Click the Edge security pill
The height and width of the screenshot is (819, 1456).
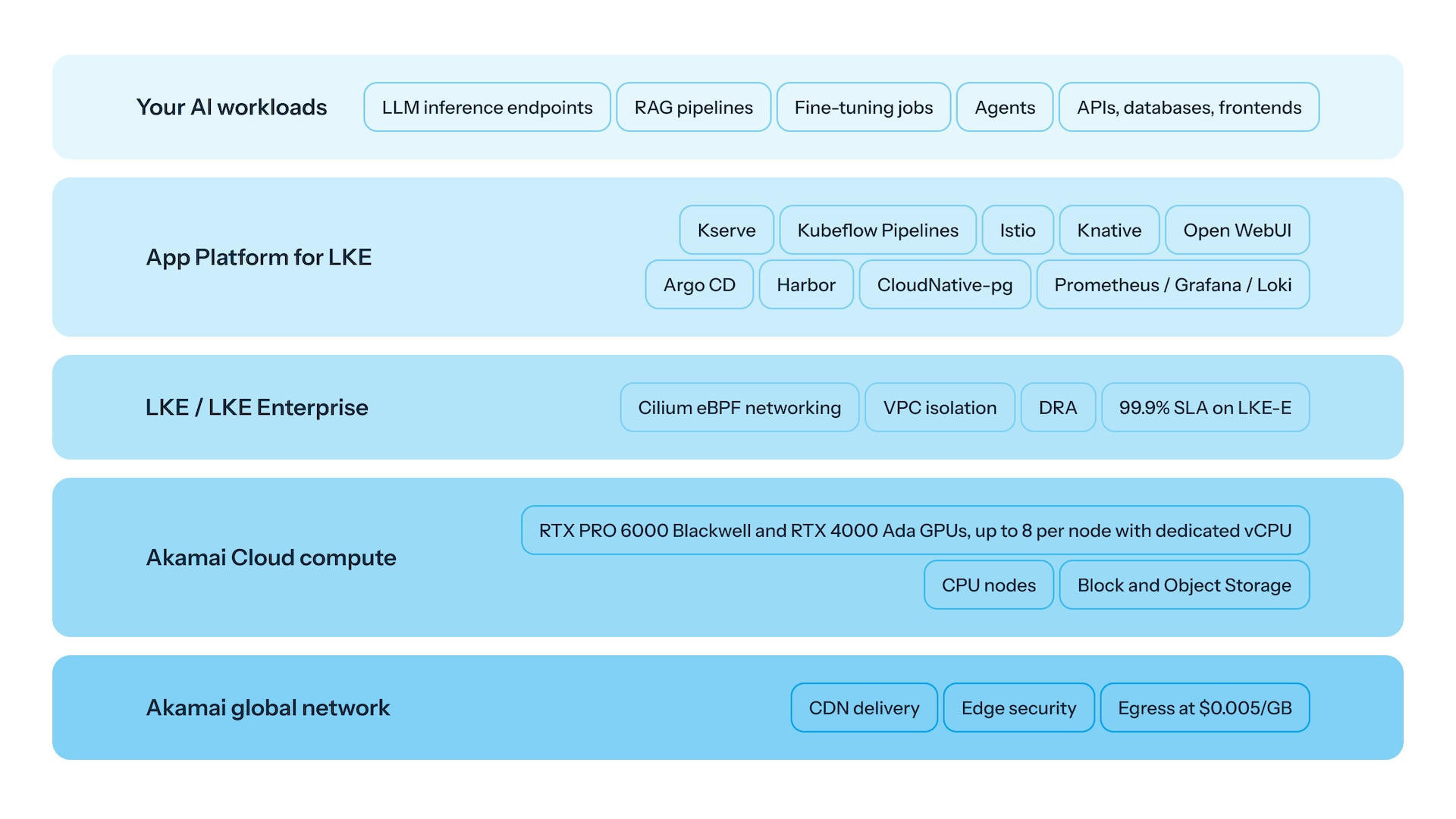tap(1019, 708)
